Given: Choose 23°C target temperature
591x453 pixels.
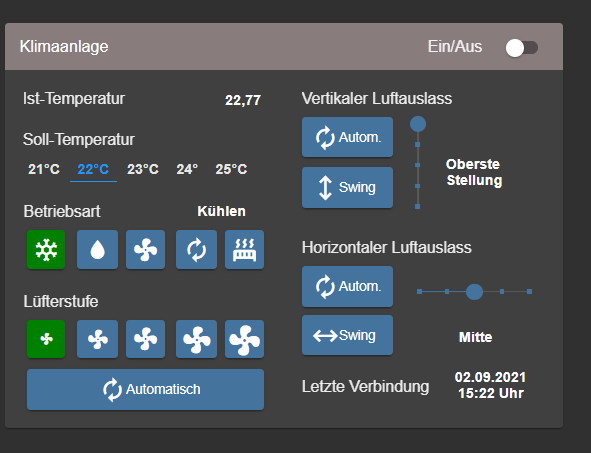Looking at the screenshot, I should click(143, 169).
